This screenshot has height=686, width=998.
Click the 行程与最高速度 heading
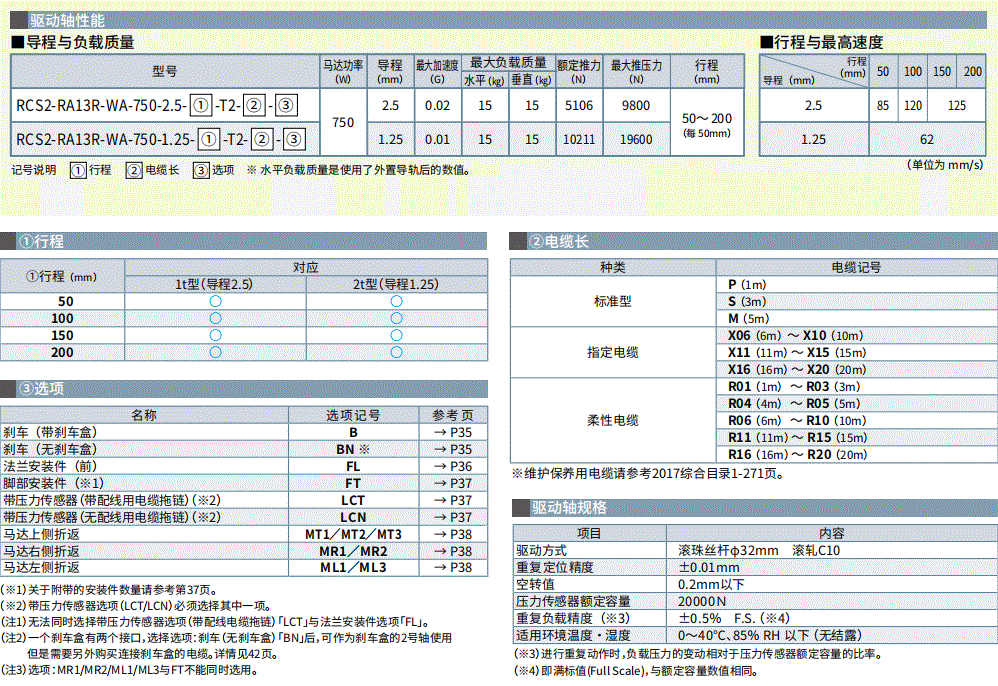pyautogui.click(x=822, y=43)
